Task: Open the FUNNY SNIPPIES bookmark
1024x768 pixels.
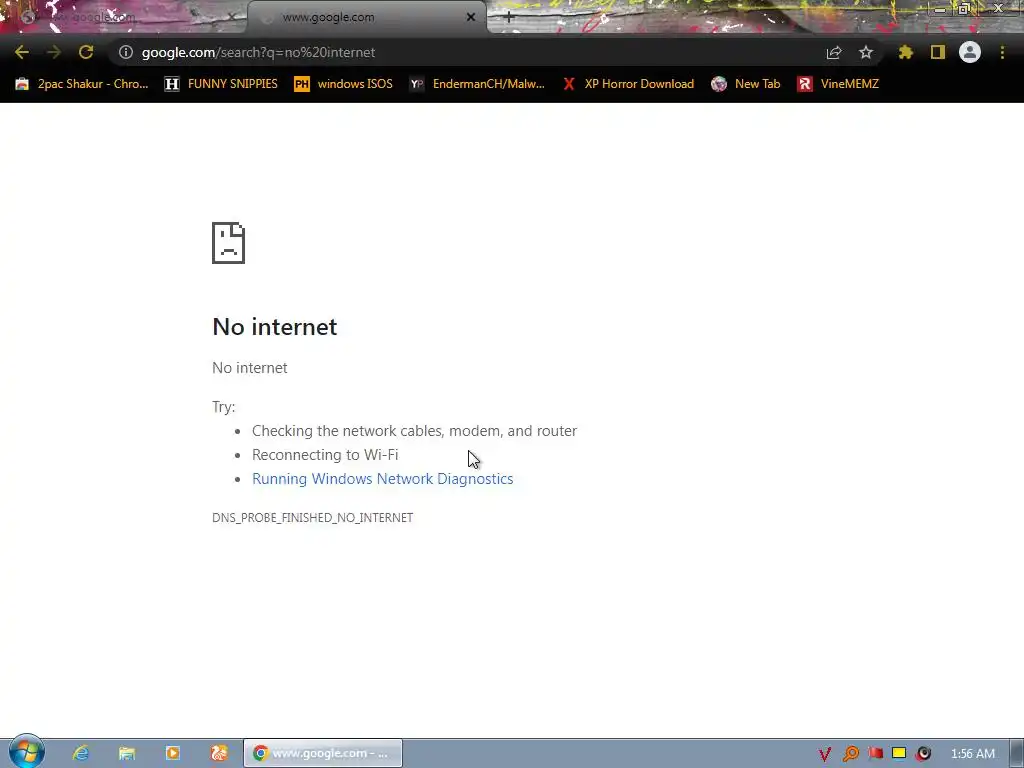Action: (221, 84)
